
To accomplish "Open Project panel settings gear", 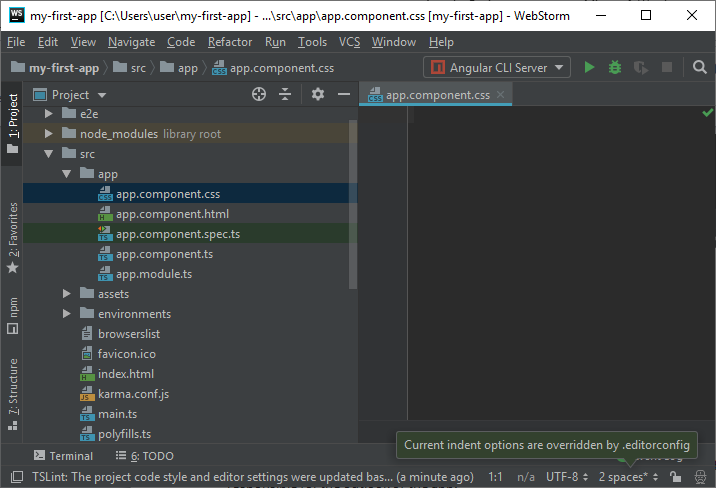I will tap(317, 94).
